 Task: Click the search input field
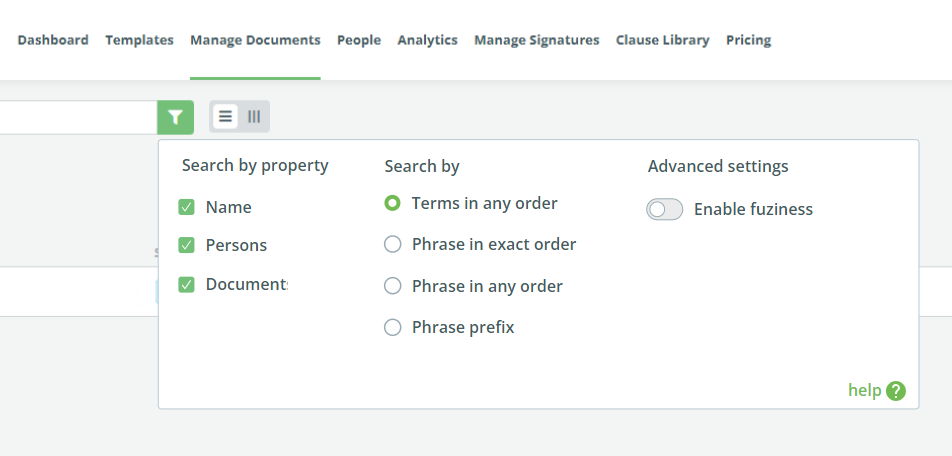click(78, 117)
